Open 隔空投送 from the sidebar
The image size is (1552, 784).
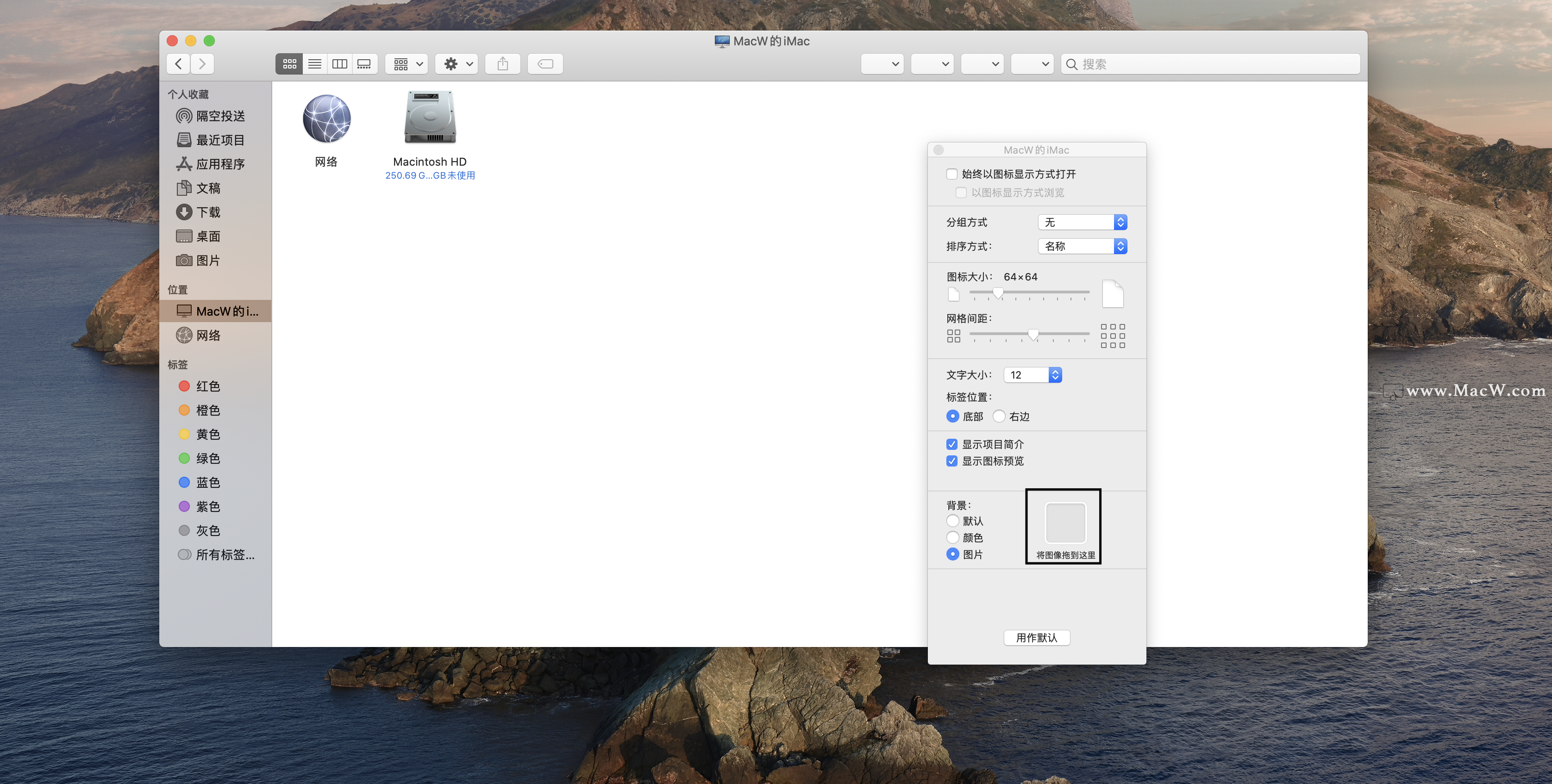pos(219,116)
